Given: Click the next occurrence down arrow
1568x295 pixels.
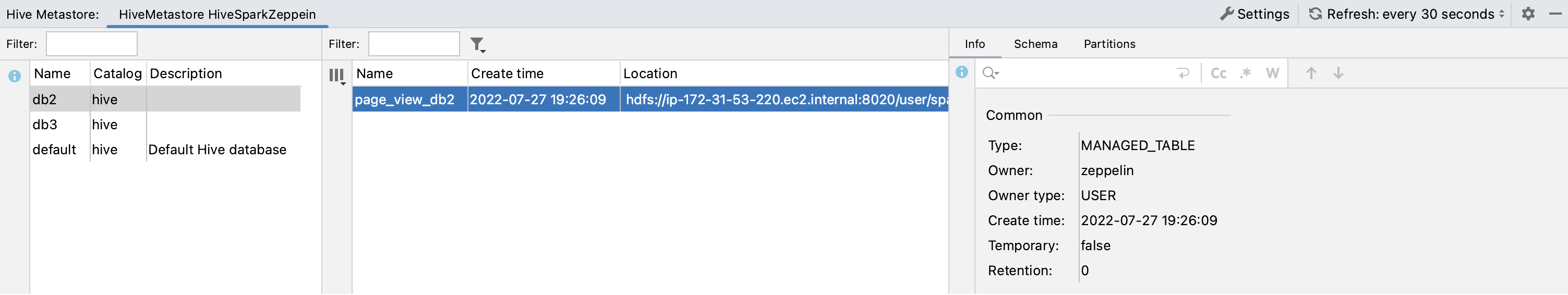Looking at the screenshot, I should [1338, 73].
